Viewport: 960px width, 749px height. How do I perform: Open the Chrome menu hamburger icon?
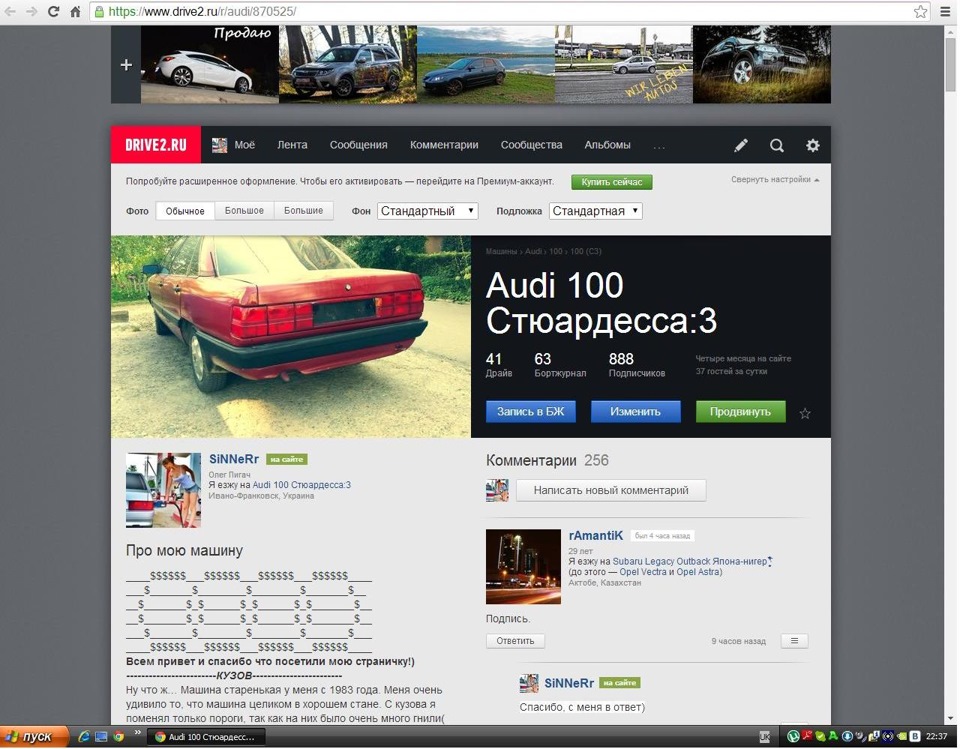[x=945, y=12]
